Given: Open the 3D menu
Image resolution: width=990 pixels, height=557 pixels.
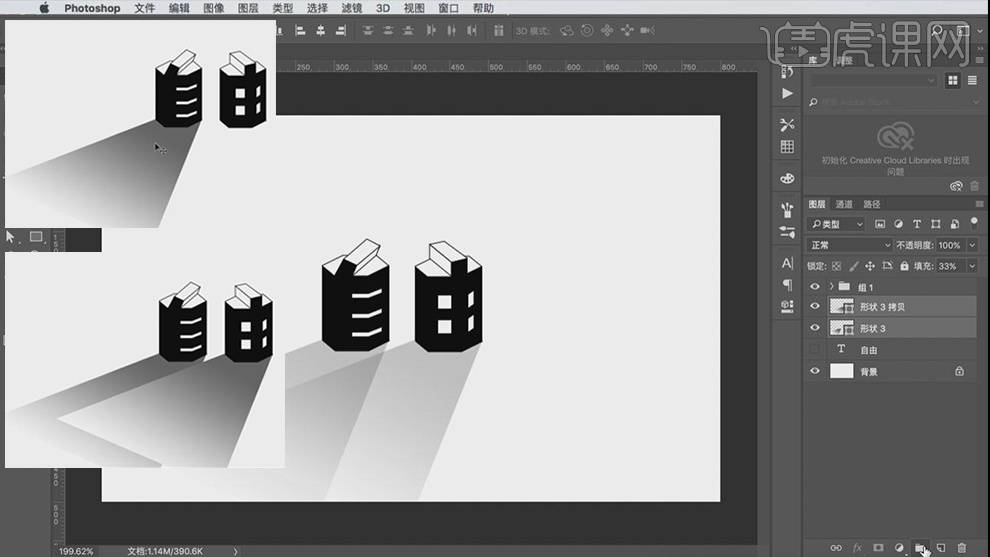Looking at the screenshot, I should coord(383,8).
